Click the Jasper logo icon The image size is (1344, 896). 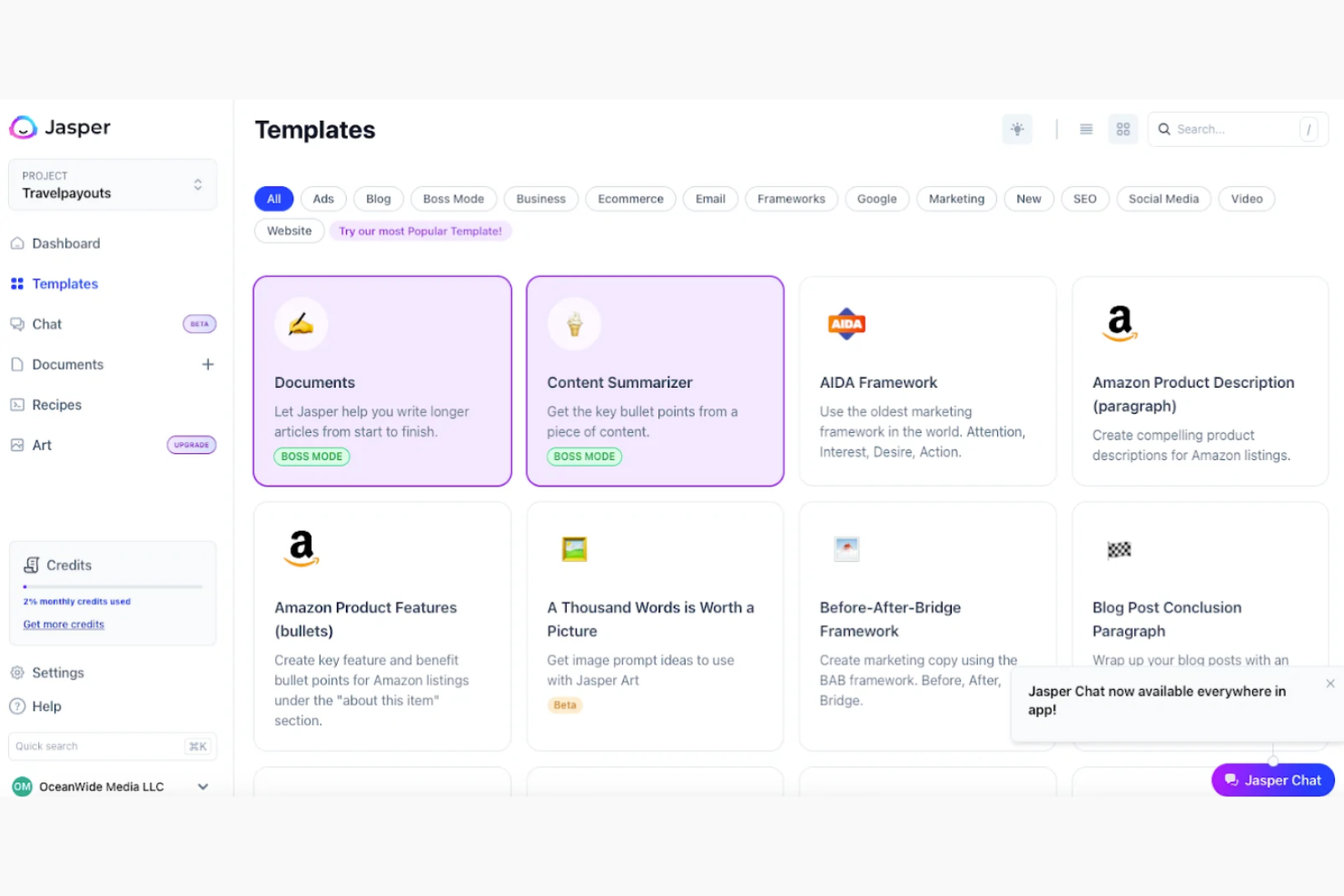tap(22, 127)
